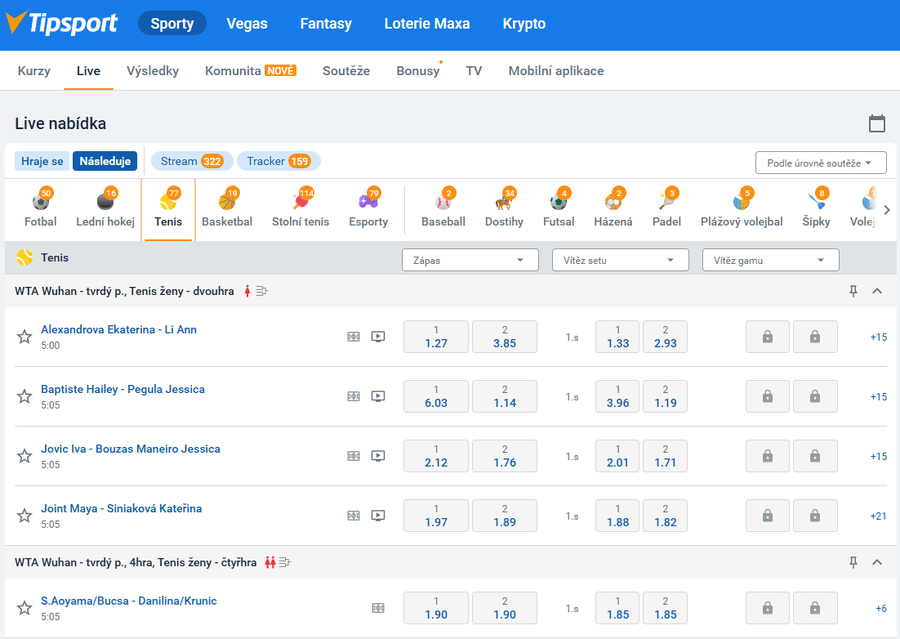Open the calendar icon in Live nabídka
This screenshot has height=639, width=900.
pos(877,124)
